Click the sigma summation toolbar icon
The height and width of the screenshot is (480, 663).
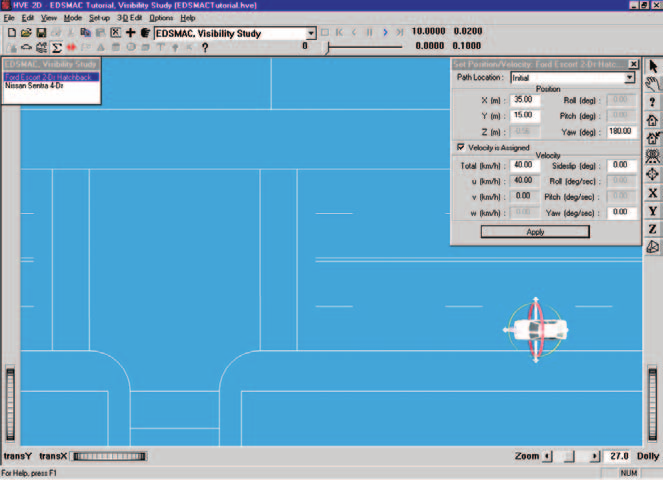click(56, 48)
